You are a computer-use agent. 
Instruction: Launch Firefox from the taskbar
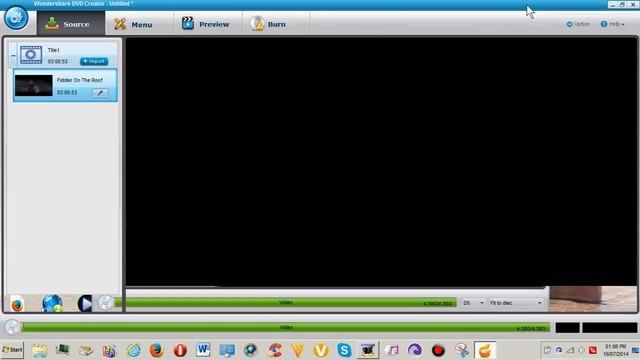[x=156, y=350]
